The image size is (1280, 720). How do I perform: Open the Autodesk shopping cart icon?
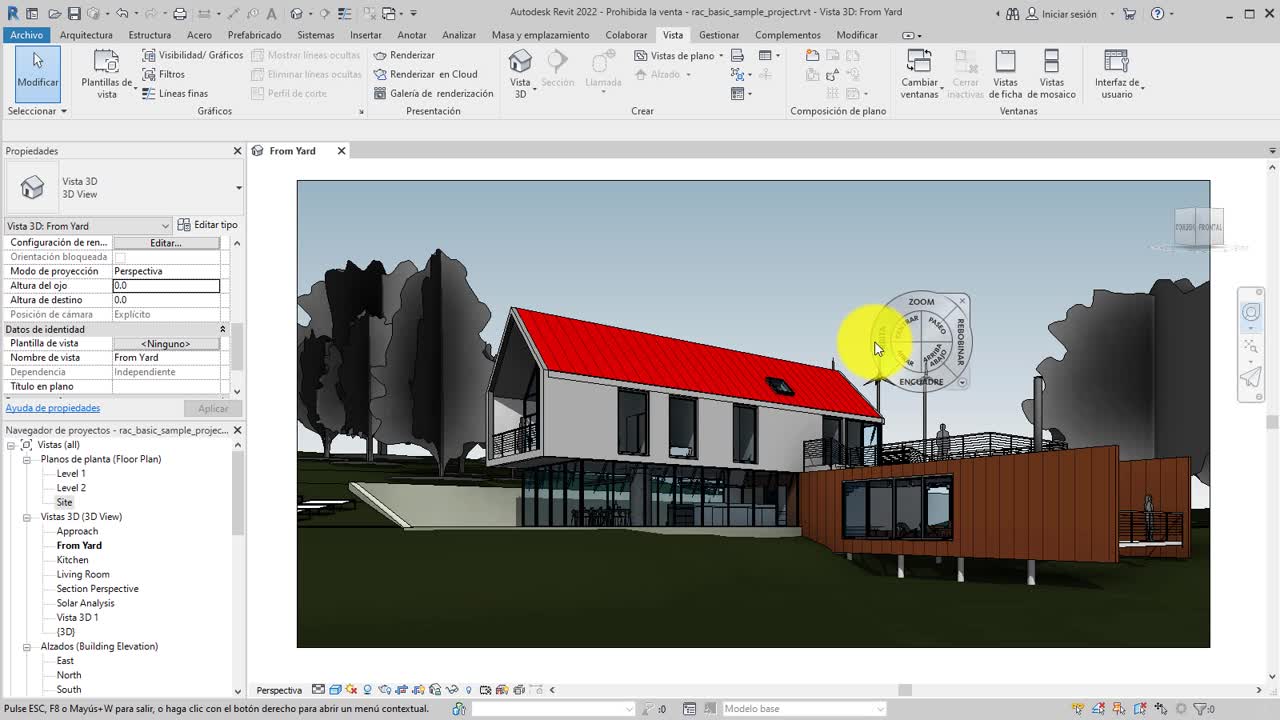pos(1130,14)
